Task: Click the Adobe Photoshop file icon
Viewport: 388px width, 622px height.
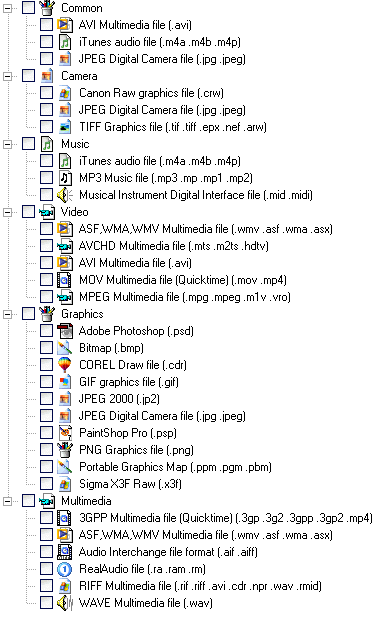Action: click(x=65, y=331)
